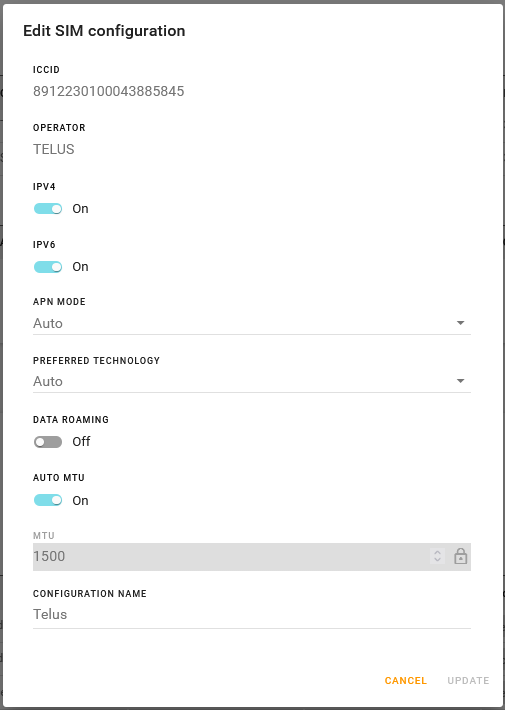
Task: Disable the Auto MTU switch
Action: (48, 500)
